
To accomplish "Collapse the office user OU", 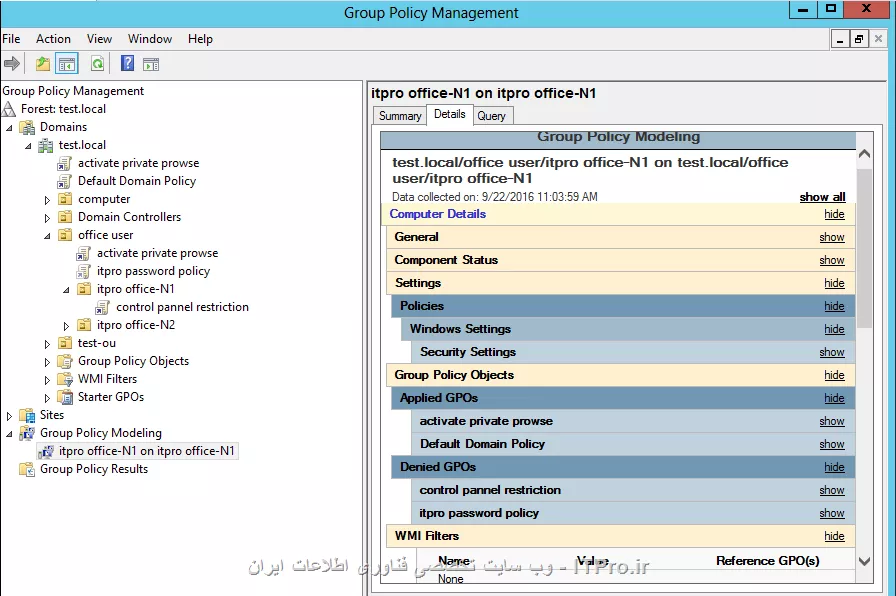I will tap(47, 236).
